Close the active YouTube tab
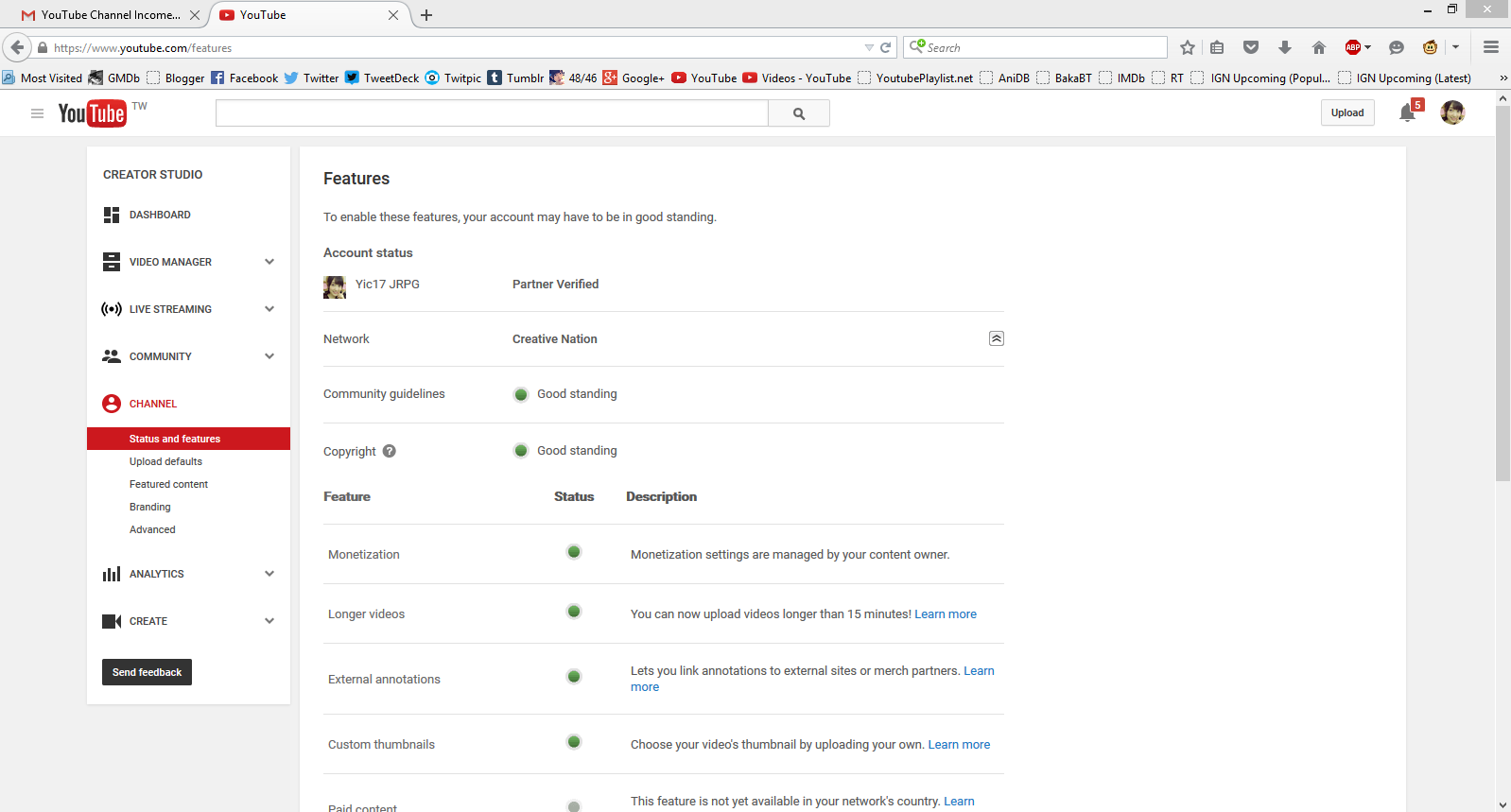This screenshot has width=1511, height=812. point(393,15)
